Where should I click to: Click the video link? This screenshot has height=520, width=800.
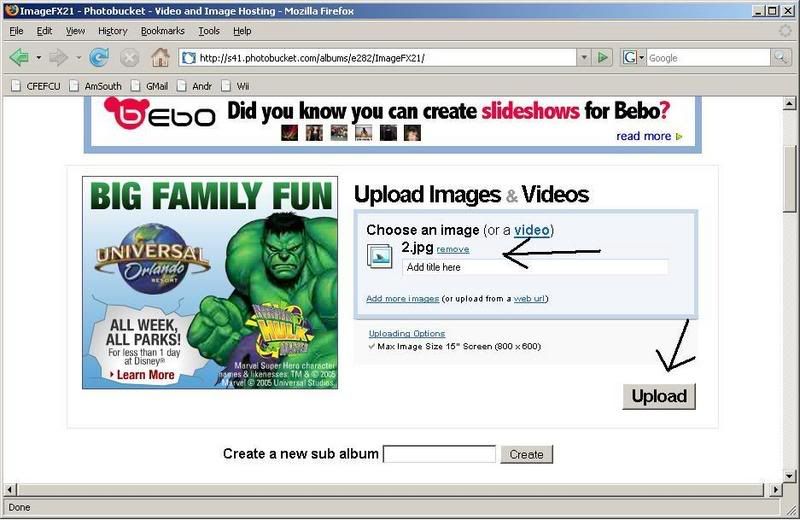(532, 230)
